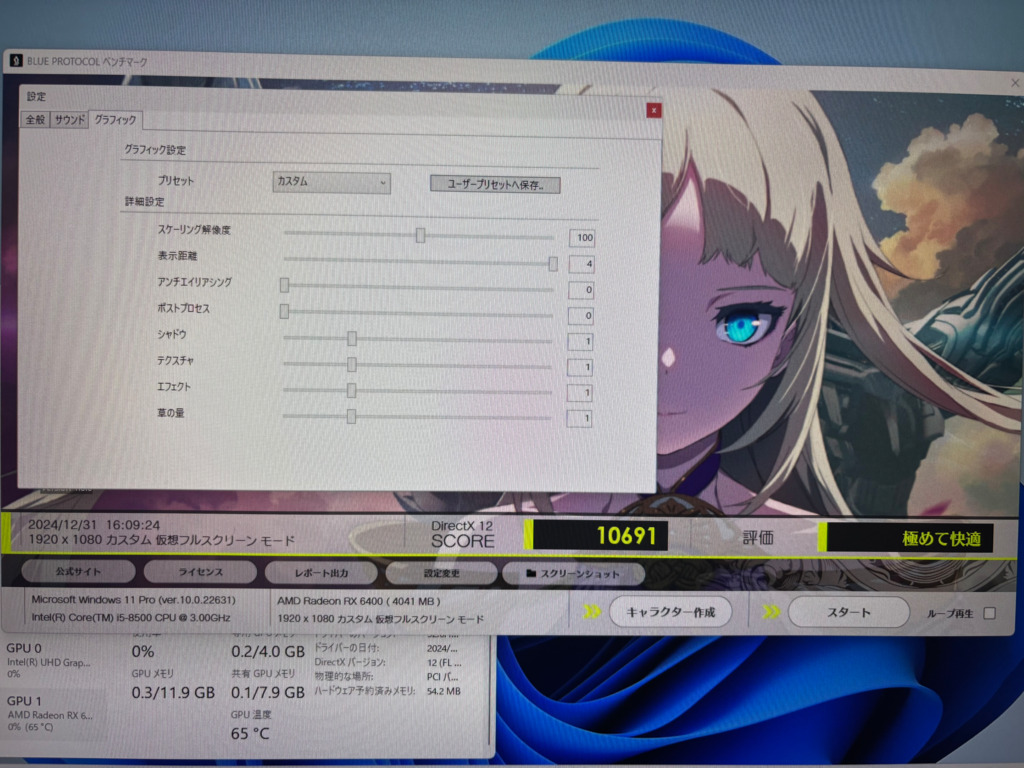Open the 公式サイト link button
The width and height of the screenshot is (1024, 768).
pyautogui.click(x=78, y=571)
